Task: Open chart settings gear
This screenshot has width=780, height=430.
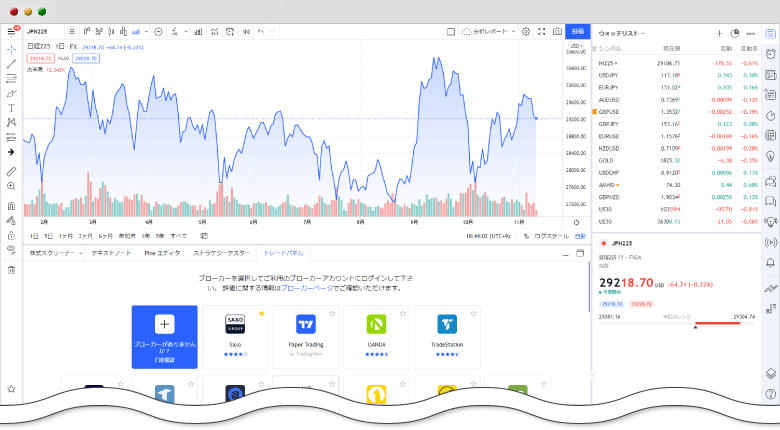Action: [x=526, y=31]
